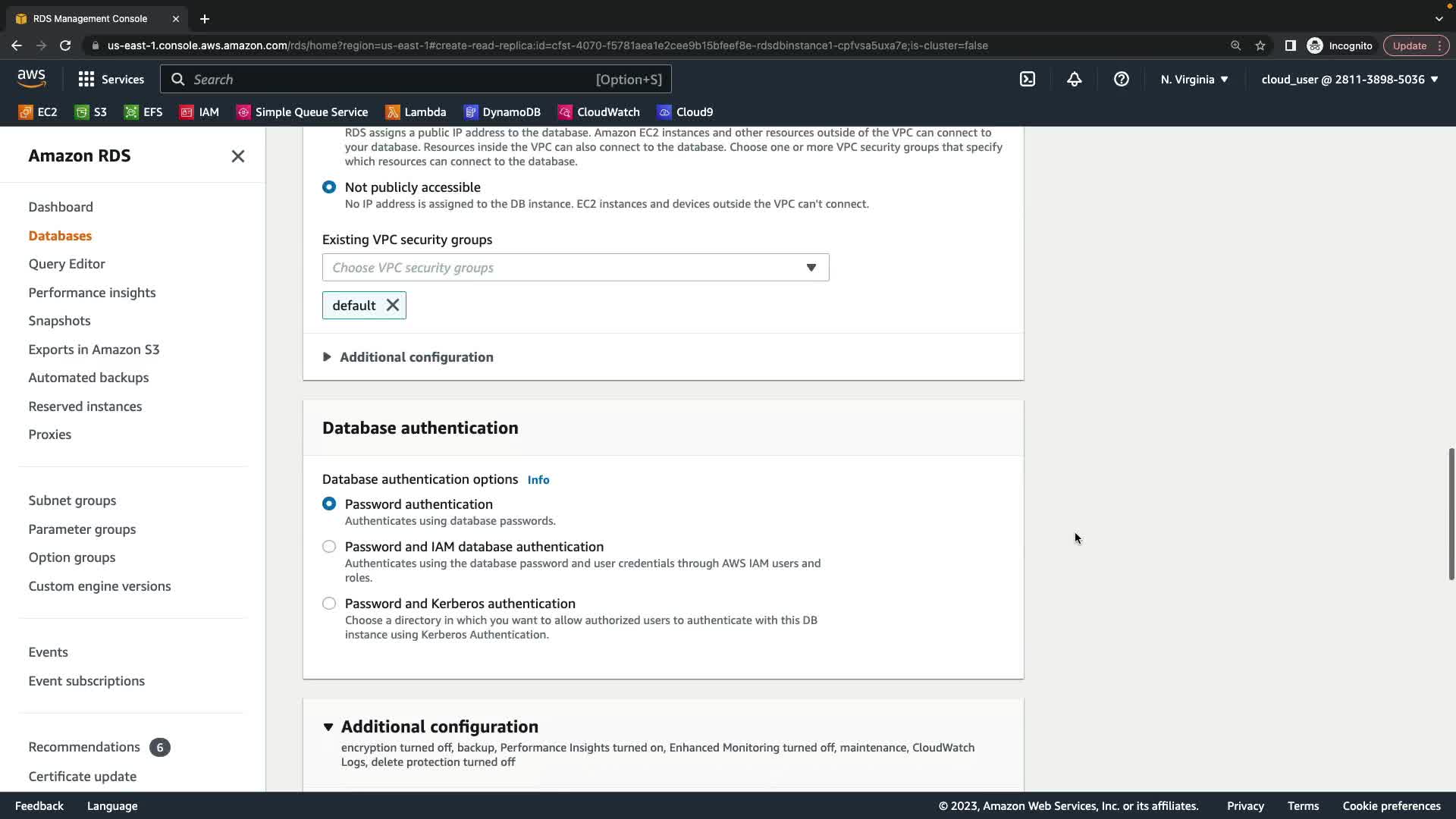Viewport: 1456px width, 819px height.
Task: Open the DynamoDB shortcut in favorites bar
Action: point(502,112)
